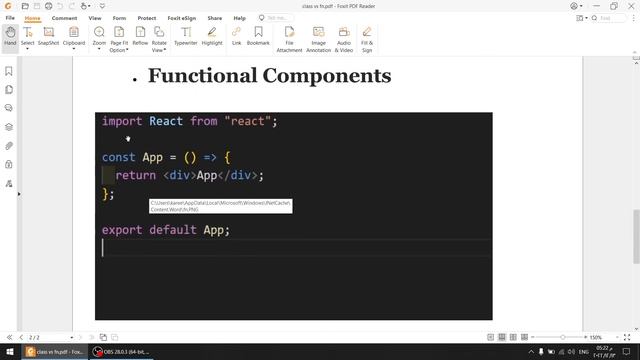The height and width of the screenshot is (360, 640).
Task: Click inside the Find search field
Action: 611,18
